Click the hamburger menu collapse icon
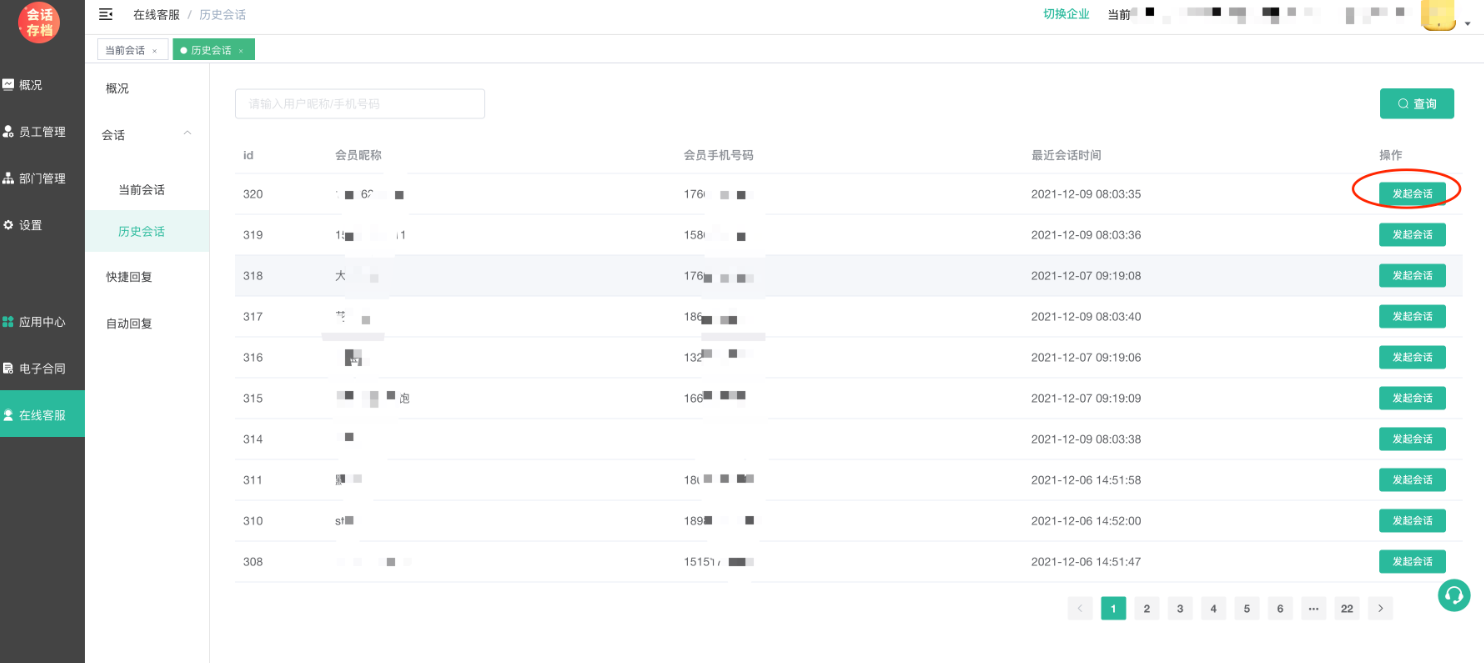The width and height of the screenshot is (1484, 663). point(106,14)
